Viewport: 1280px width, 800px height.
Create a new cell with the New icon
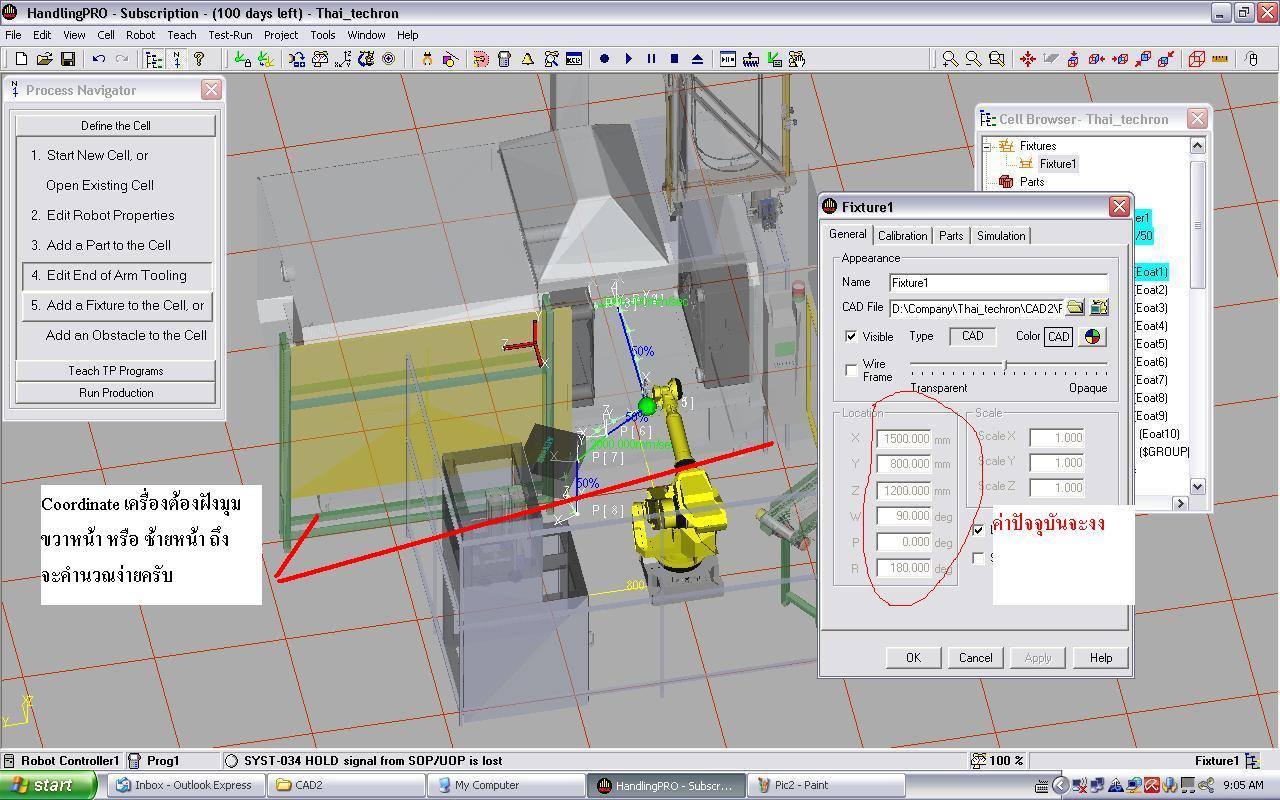20,59
